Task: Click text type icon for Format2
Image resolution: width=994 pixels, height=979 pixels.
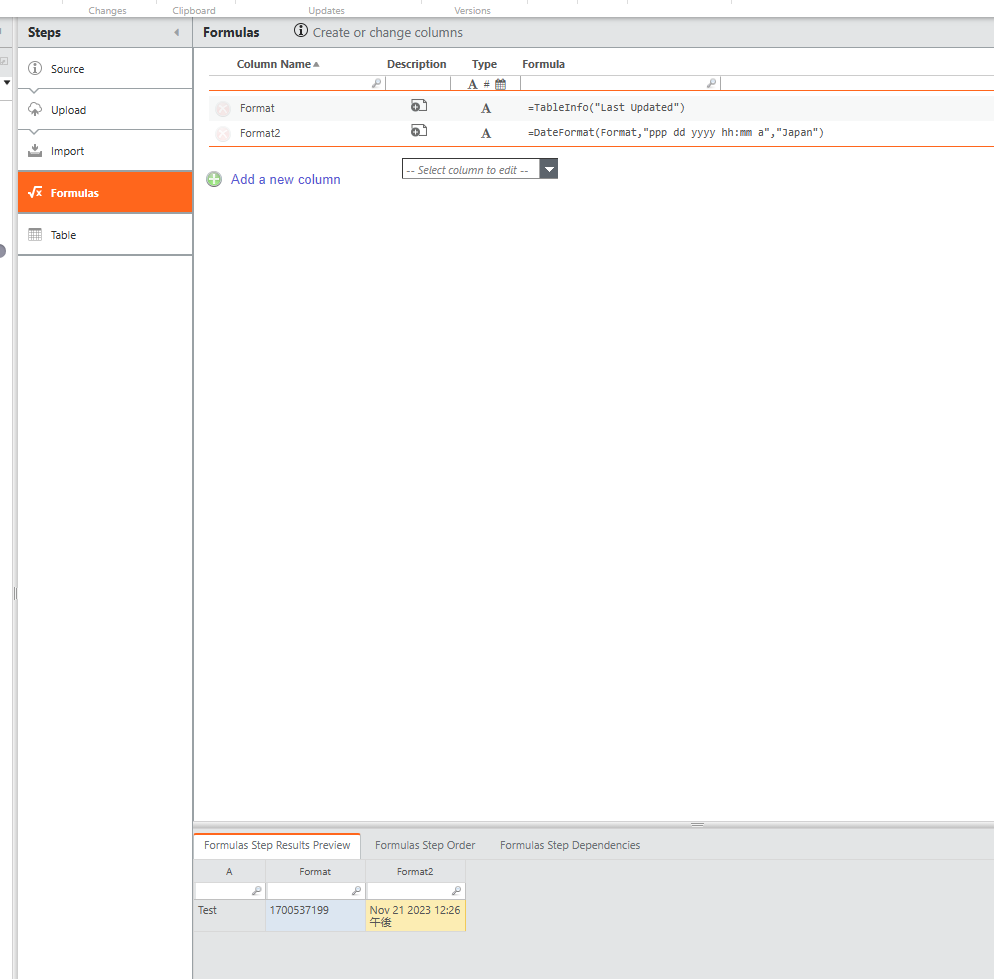Action: (x=486, y=133)
